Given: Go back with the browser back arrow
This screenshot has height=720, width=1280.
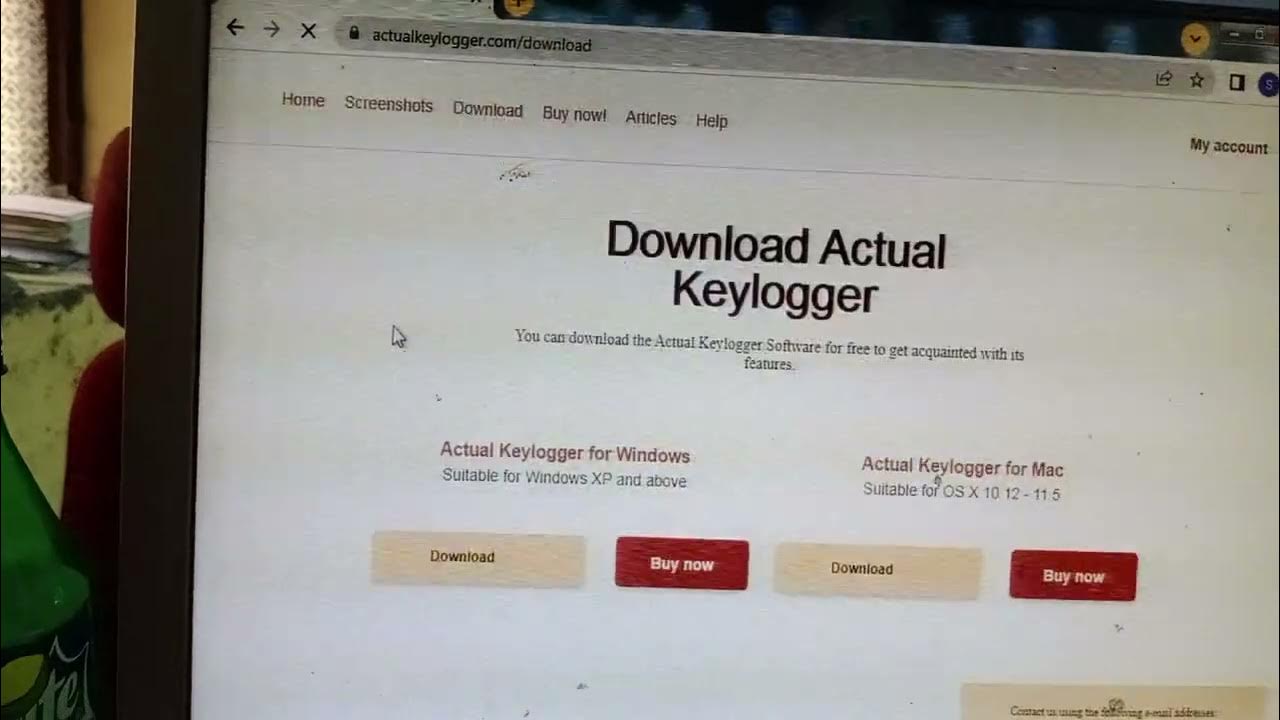Looking at the screenshot, I should tap(235, 27).
